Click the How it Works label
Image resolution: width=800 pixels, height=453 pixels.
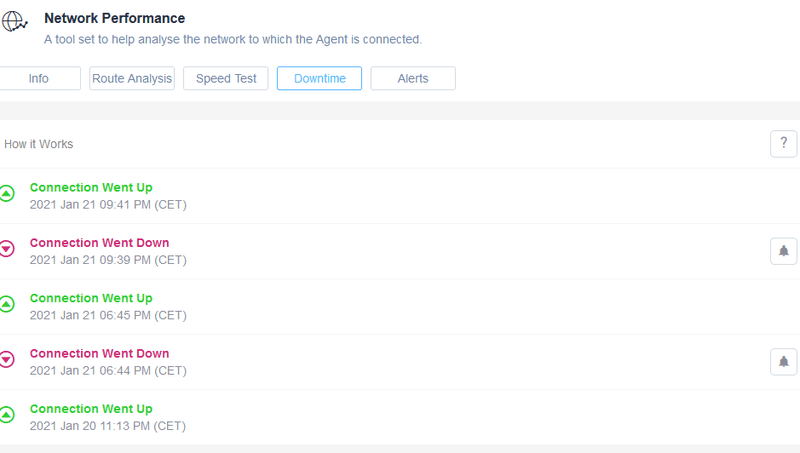click(39, 144)
